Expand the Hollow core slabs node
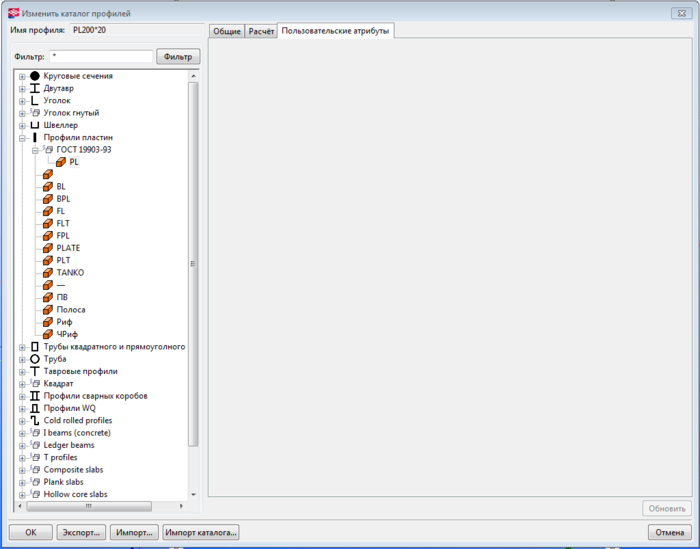Screen dimensions: 700x549 pyautogui.click(x=22, y=495)
